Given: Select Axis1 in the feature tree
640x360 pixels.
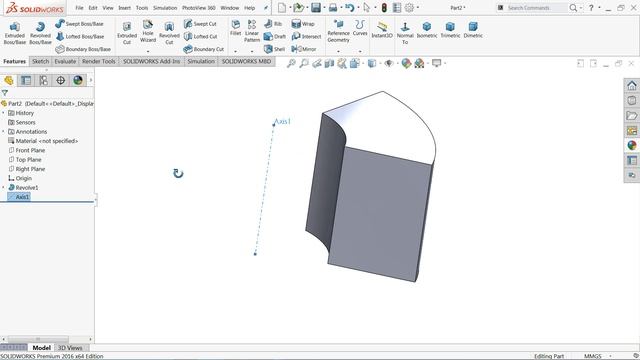Looking at the screenshot, I should click(x=19, y=197).
